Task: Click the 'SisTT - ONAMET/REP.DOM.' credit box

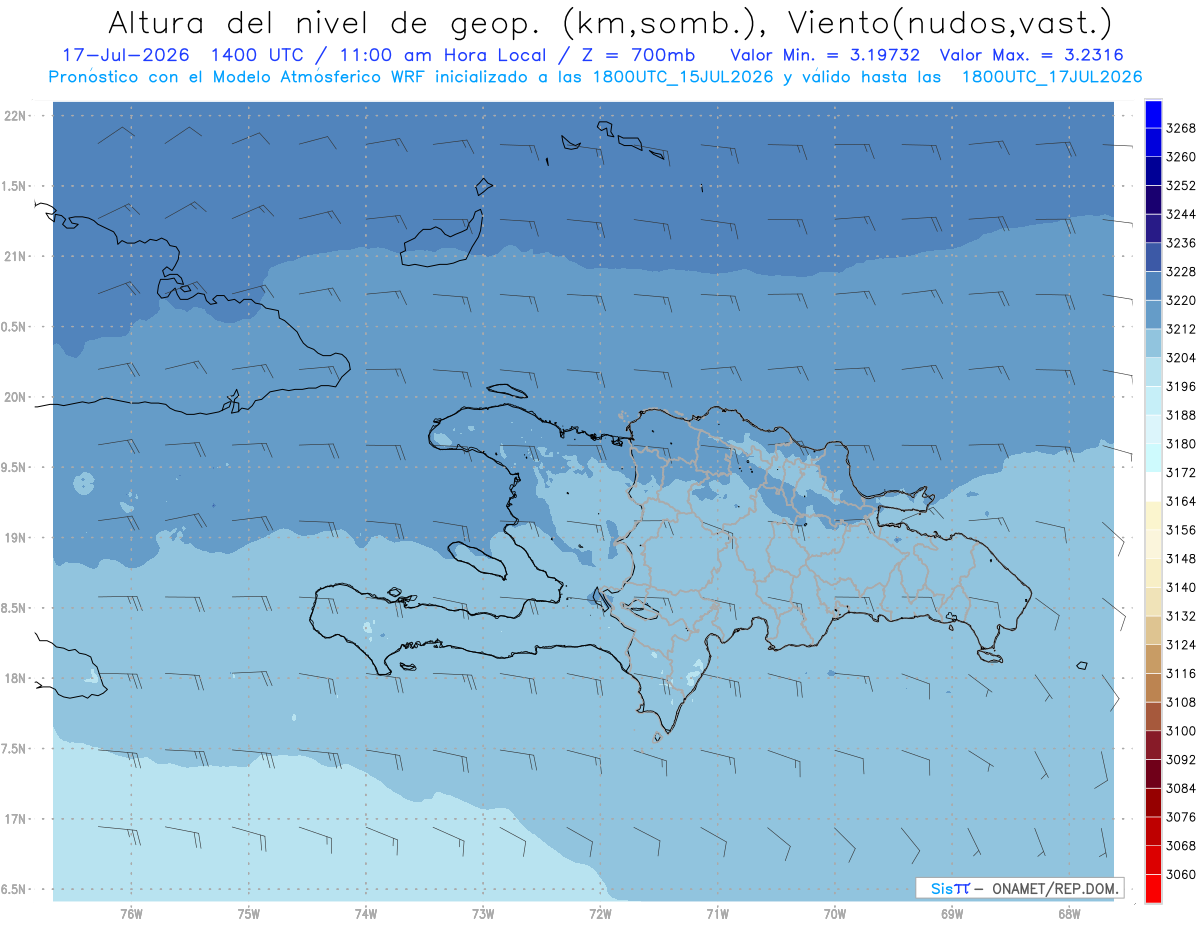Action: (1022, 888)
